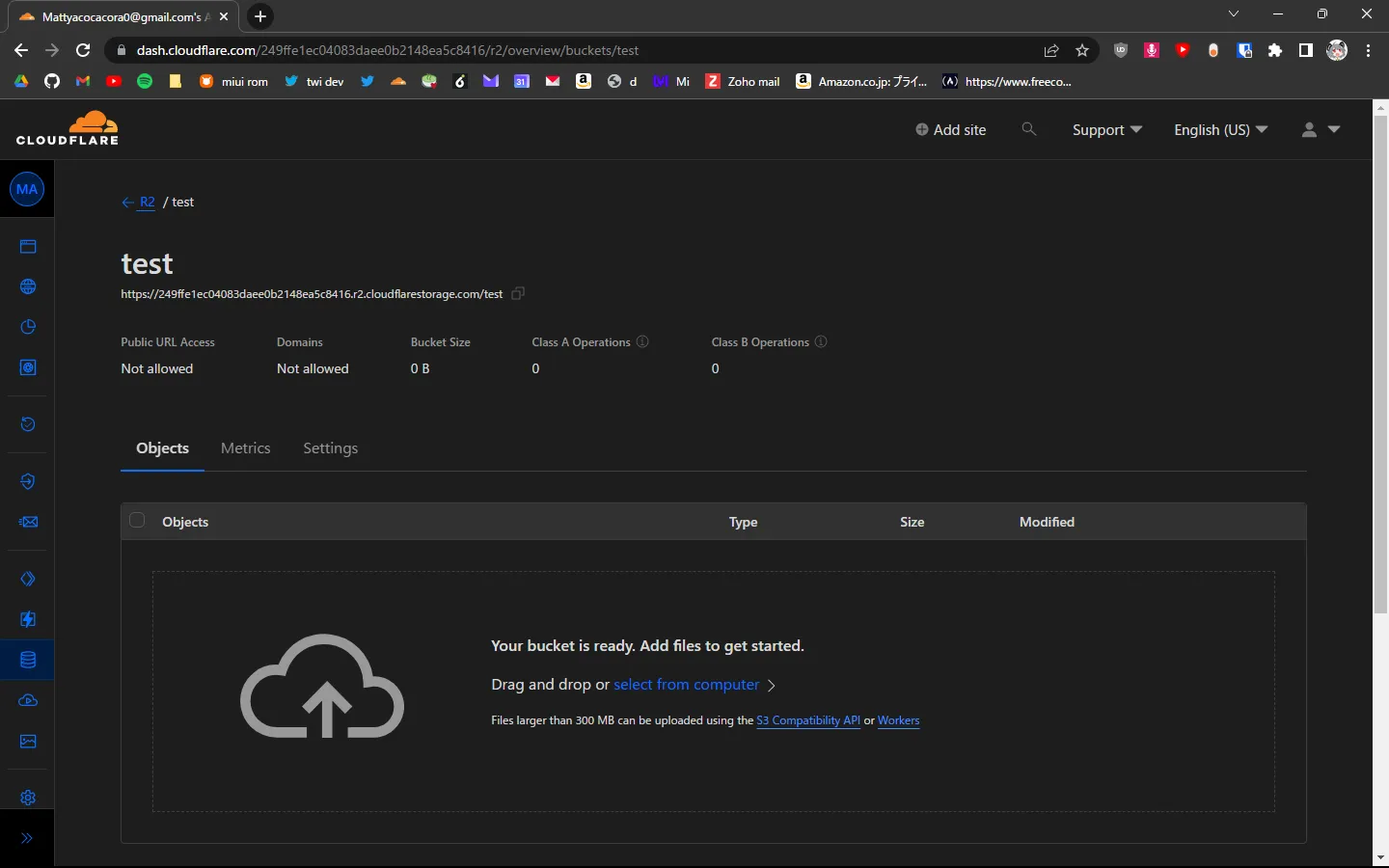Switch to Settings tab
The height and width of the screenshot is (868, 1389).
[x=331, y=448]
